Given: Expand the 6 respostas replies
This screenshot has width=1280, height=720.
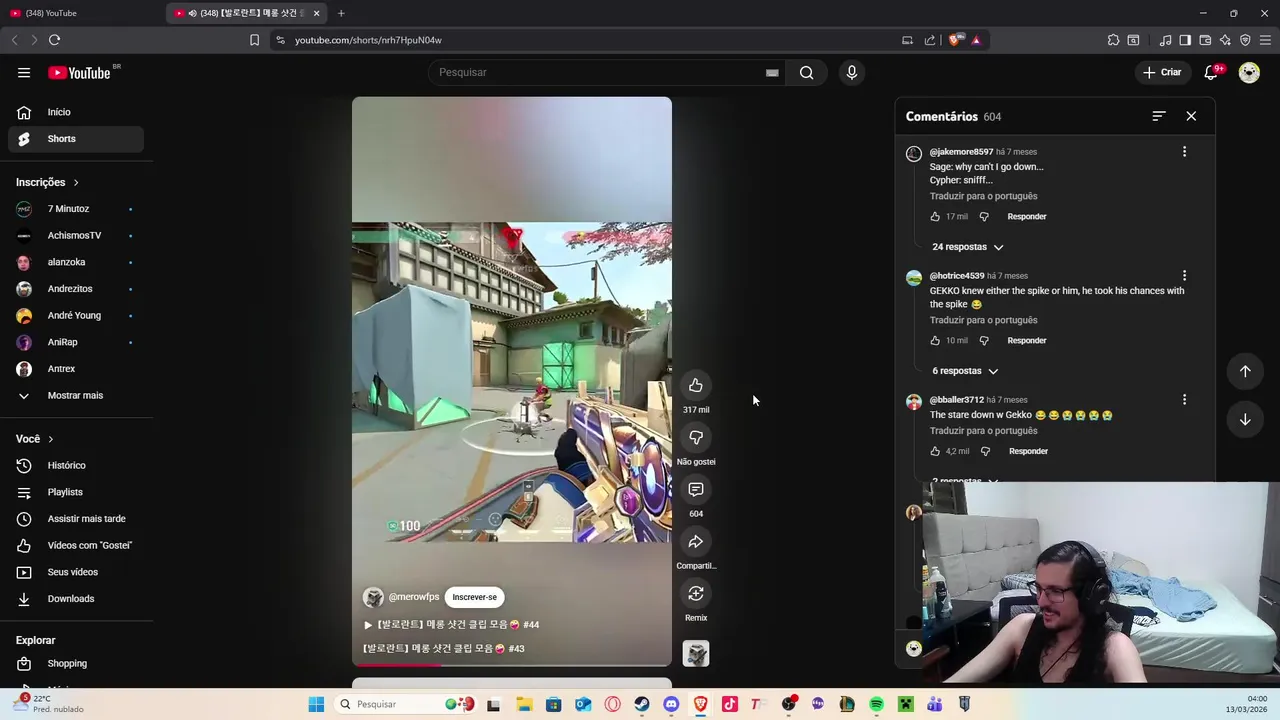Looking at the screenshot, I should pos(965,371).
